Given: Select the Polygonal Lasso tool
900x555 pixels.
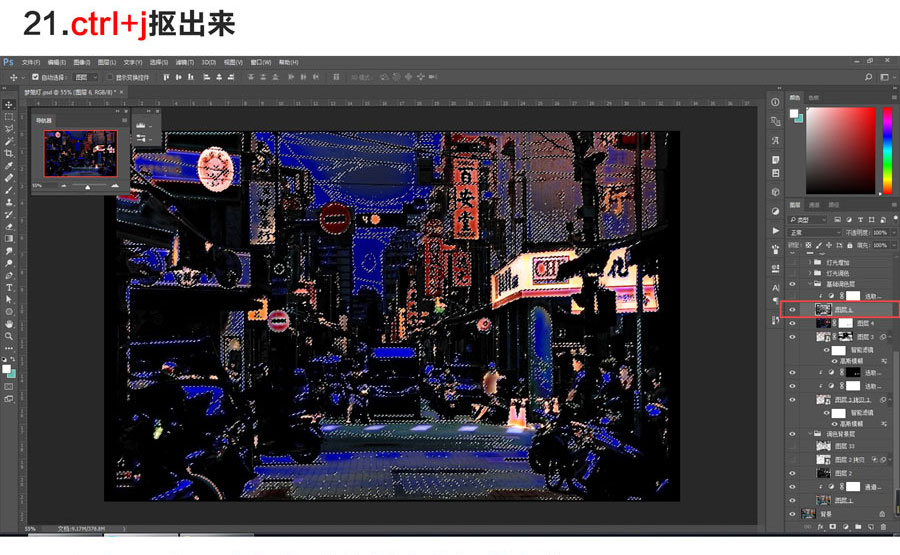Looking at the screenshot, I should 9,129.
